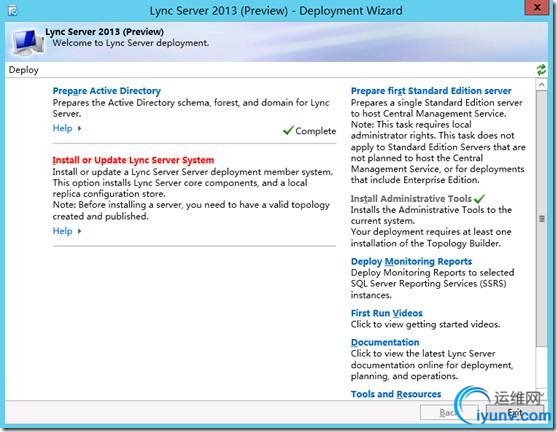The width and height of the screenshot is (557, 432).
Task: Expand Help arrow under Install or Update section
Action: point(79,231)
